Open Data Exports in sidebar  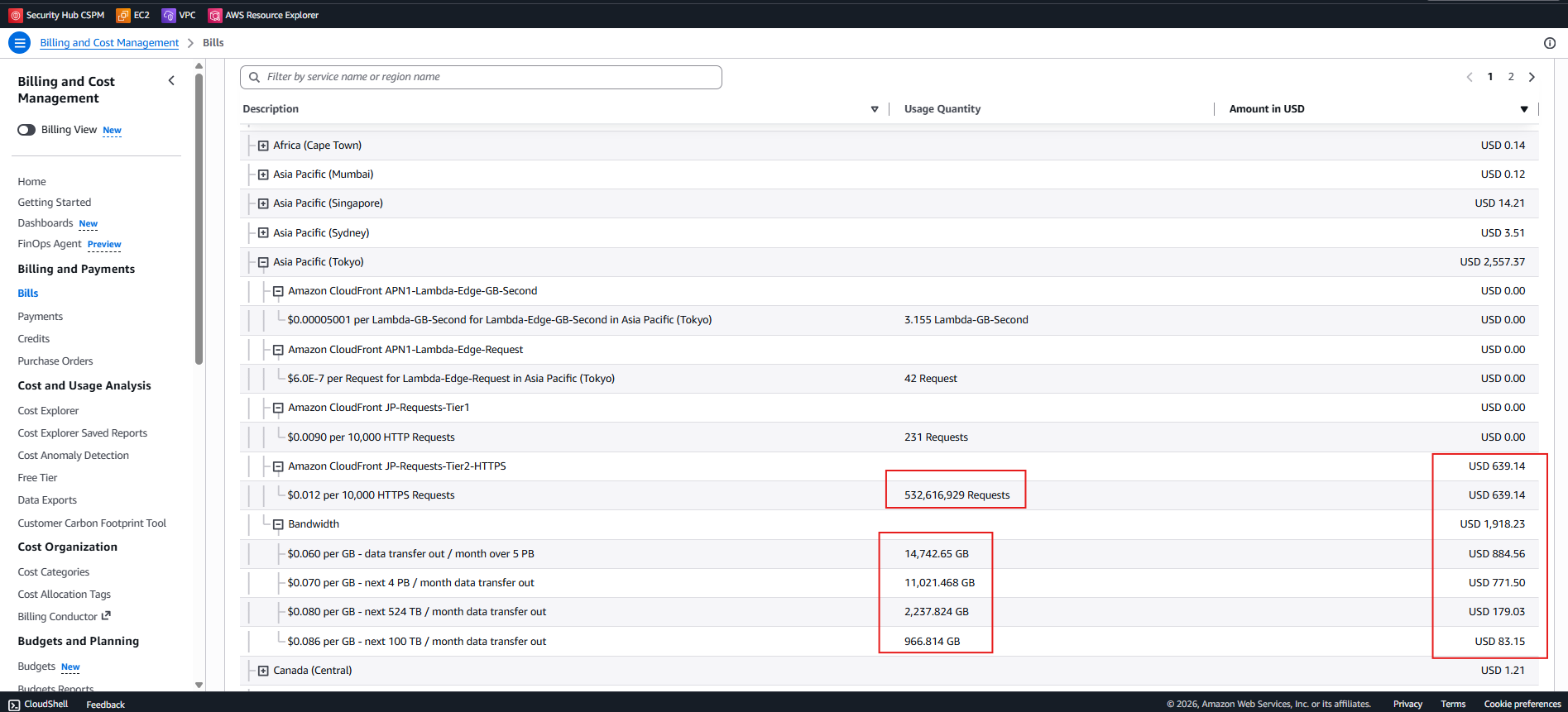tap(47, 500)
